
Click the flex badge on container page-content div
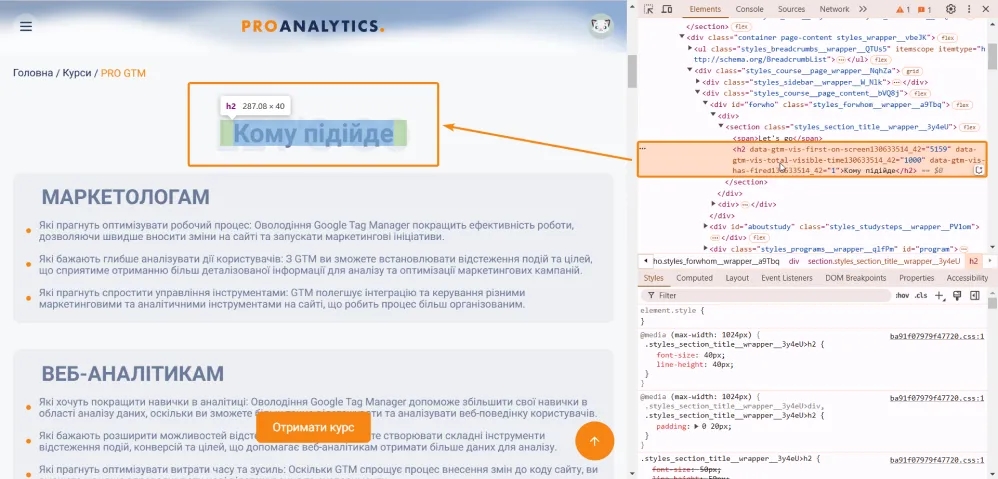pos(948,38)
